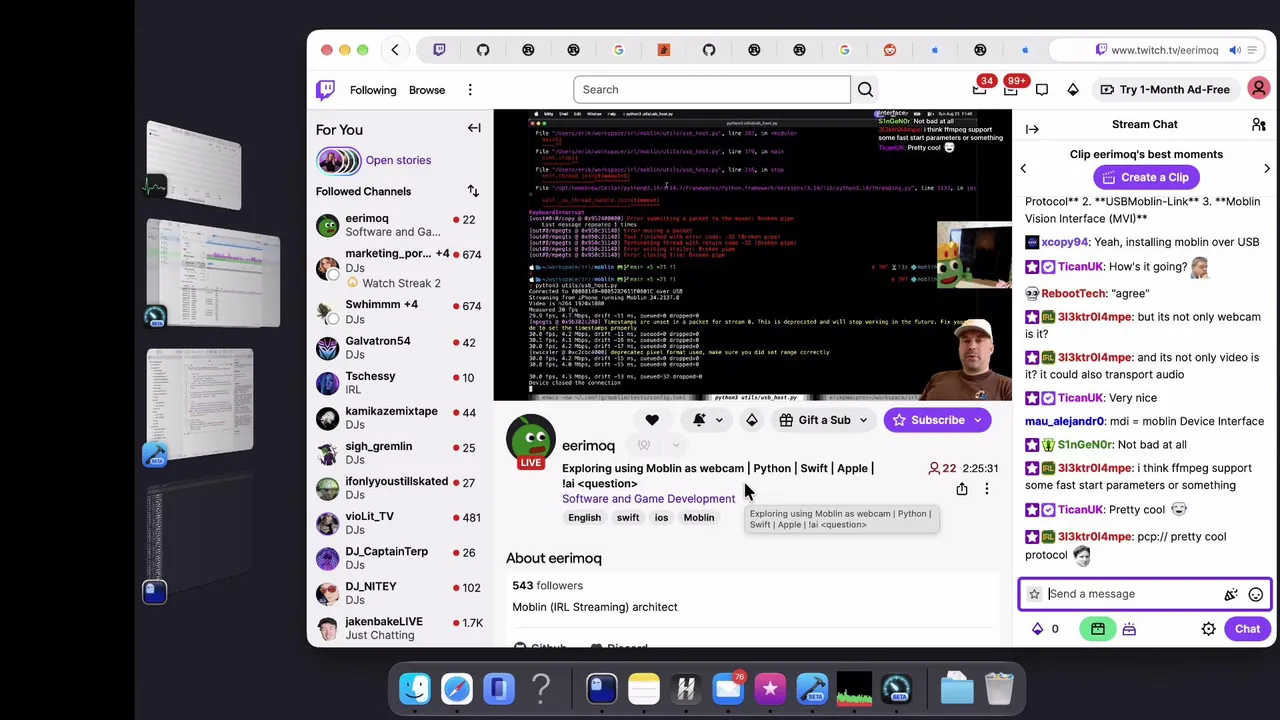Click the Moblin stream tag
1280x720 pixels.
[699, 518]
